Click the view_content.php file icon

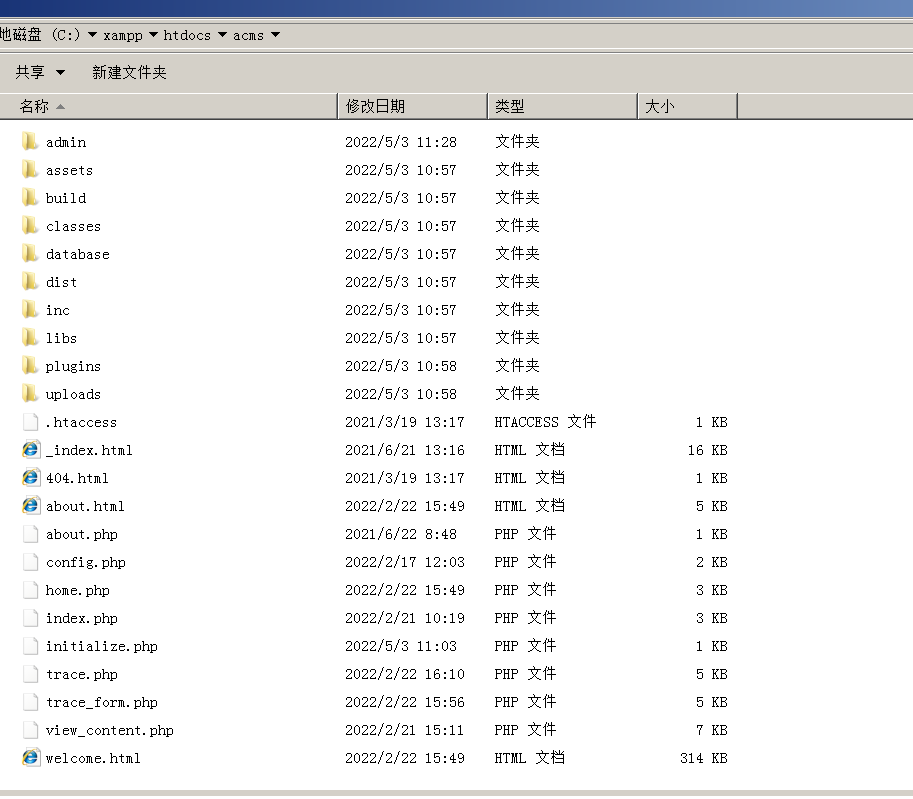pos(30,729)
